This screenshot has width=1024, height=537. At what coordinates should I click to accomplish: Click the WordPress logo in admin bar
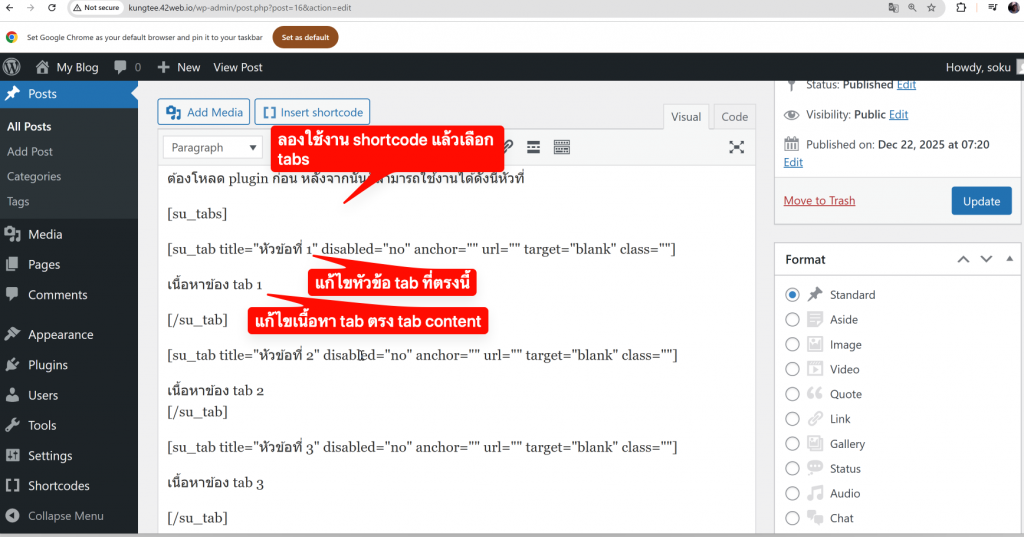tap(12, 67)
